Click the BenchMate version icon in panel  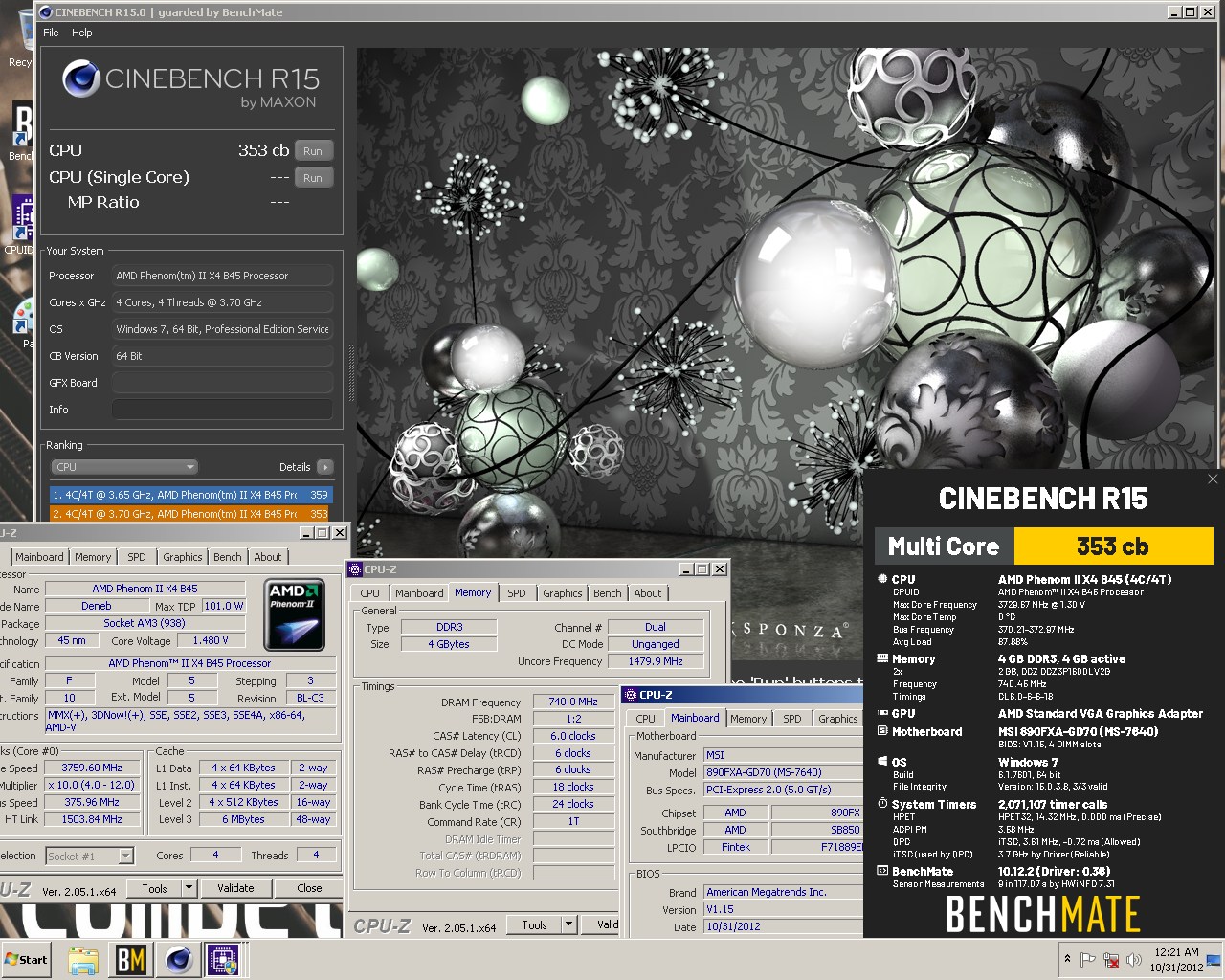click(x=882, y=871)
